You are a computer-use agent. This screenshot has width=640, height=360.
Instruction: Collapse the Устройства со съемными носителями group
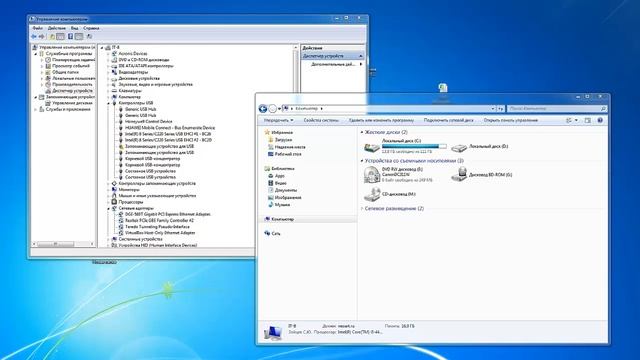362,161
